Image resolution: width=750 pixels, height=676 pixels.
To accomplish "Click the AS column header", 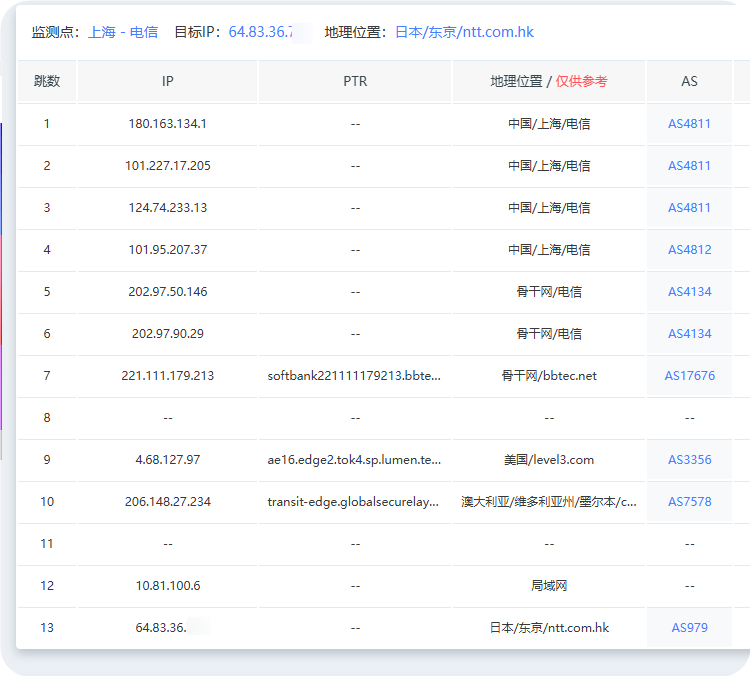I will (689, 81).
